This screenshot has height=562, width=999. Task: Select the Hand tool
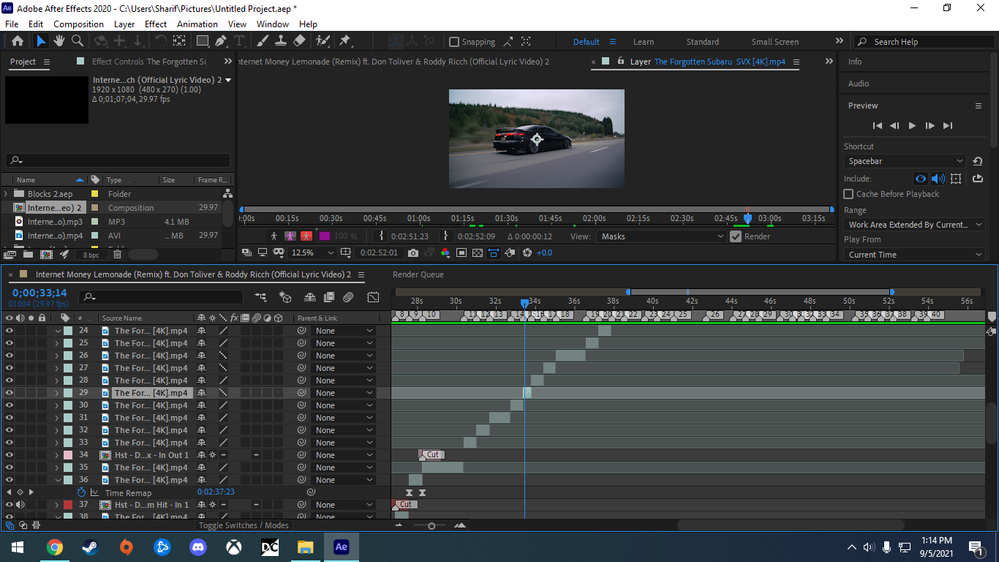59,41
